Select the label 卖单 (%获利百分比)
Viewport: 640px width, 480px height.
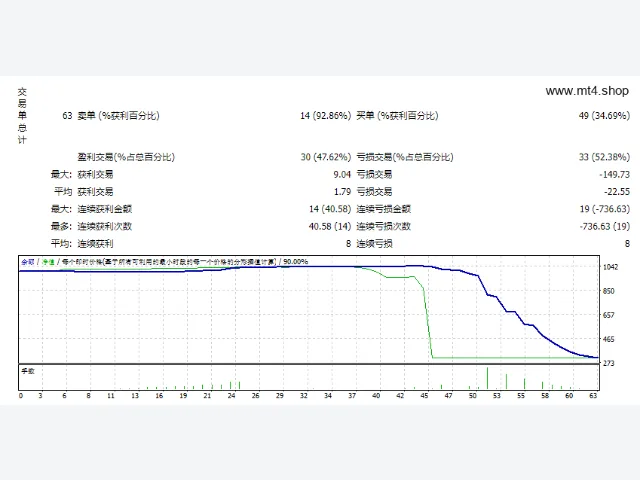[x=118, y=116]
